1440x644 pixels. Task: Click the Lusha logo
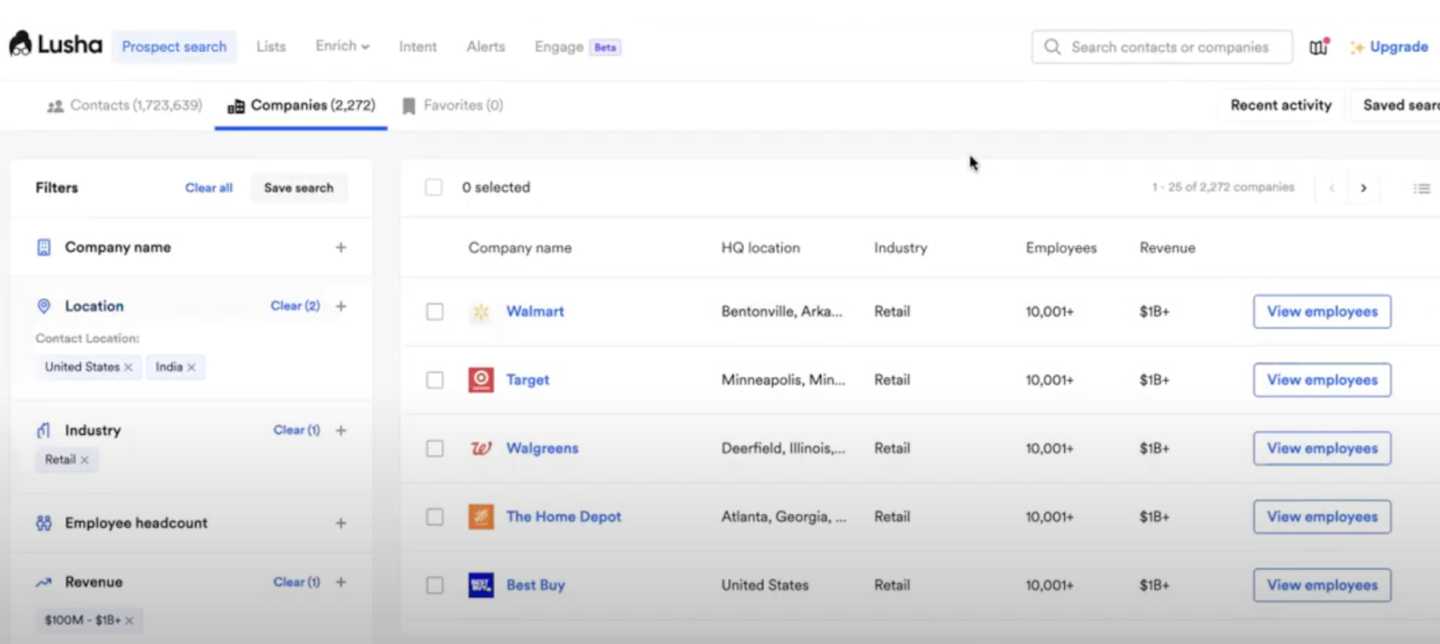click(x=56, y=45)
